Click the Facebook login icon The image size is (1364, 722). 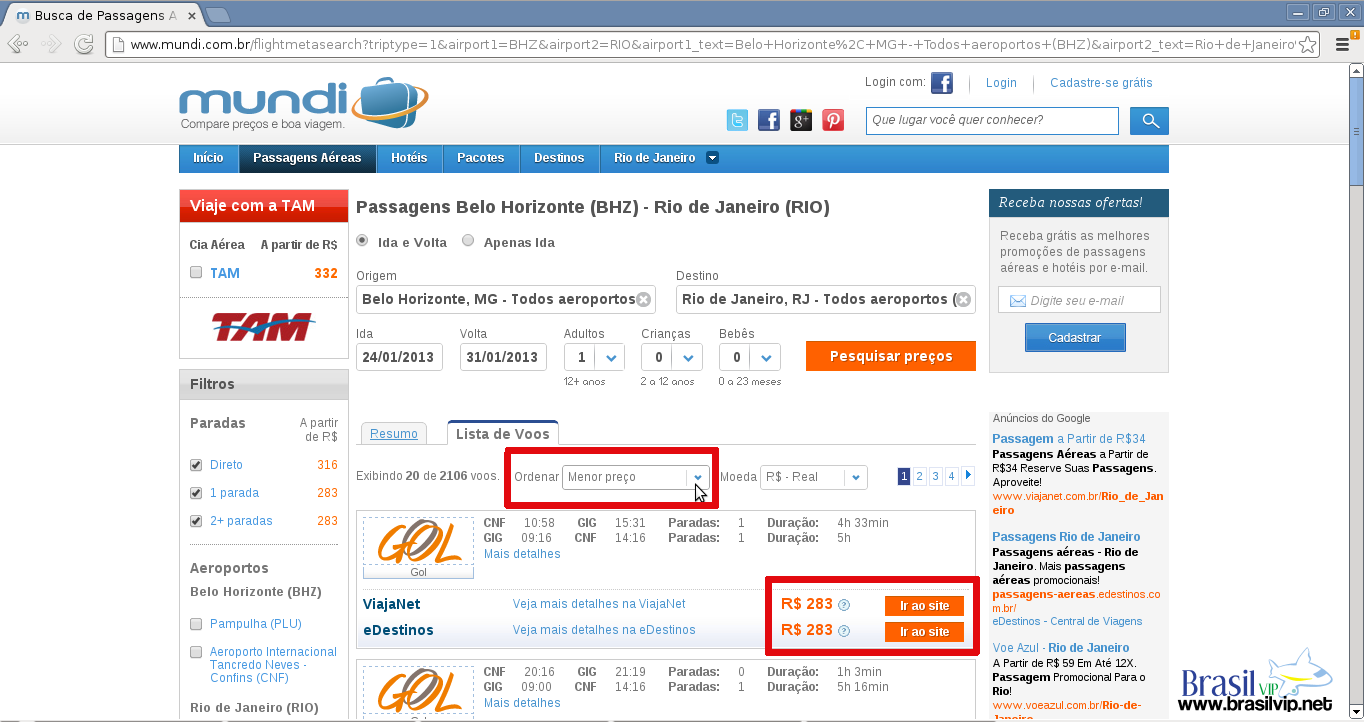point(941,83)
